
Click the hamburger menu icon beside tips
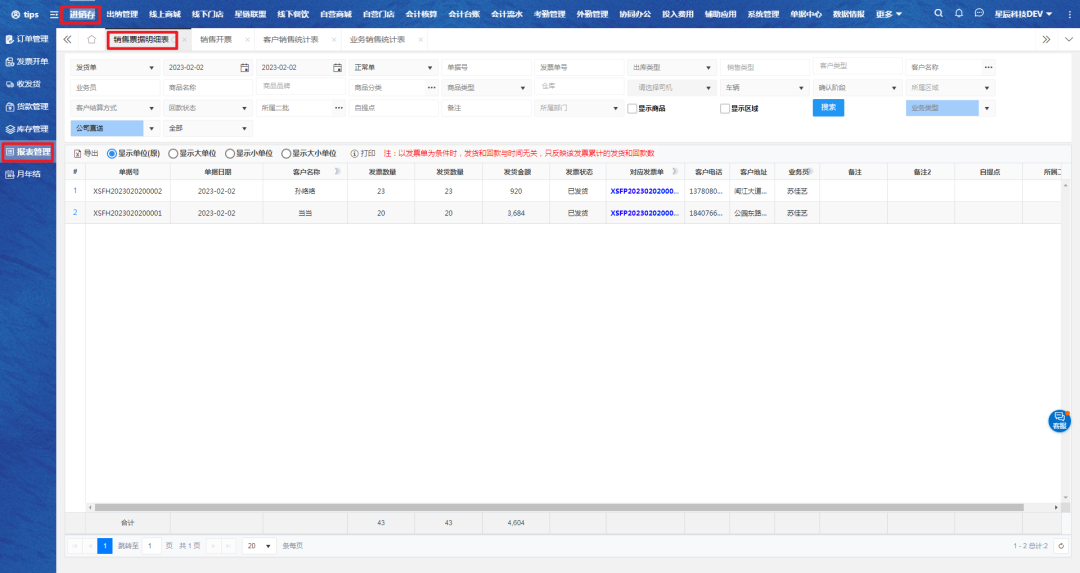[x=54, y=15]
